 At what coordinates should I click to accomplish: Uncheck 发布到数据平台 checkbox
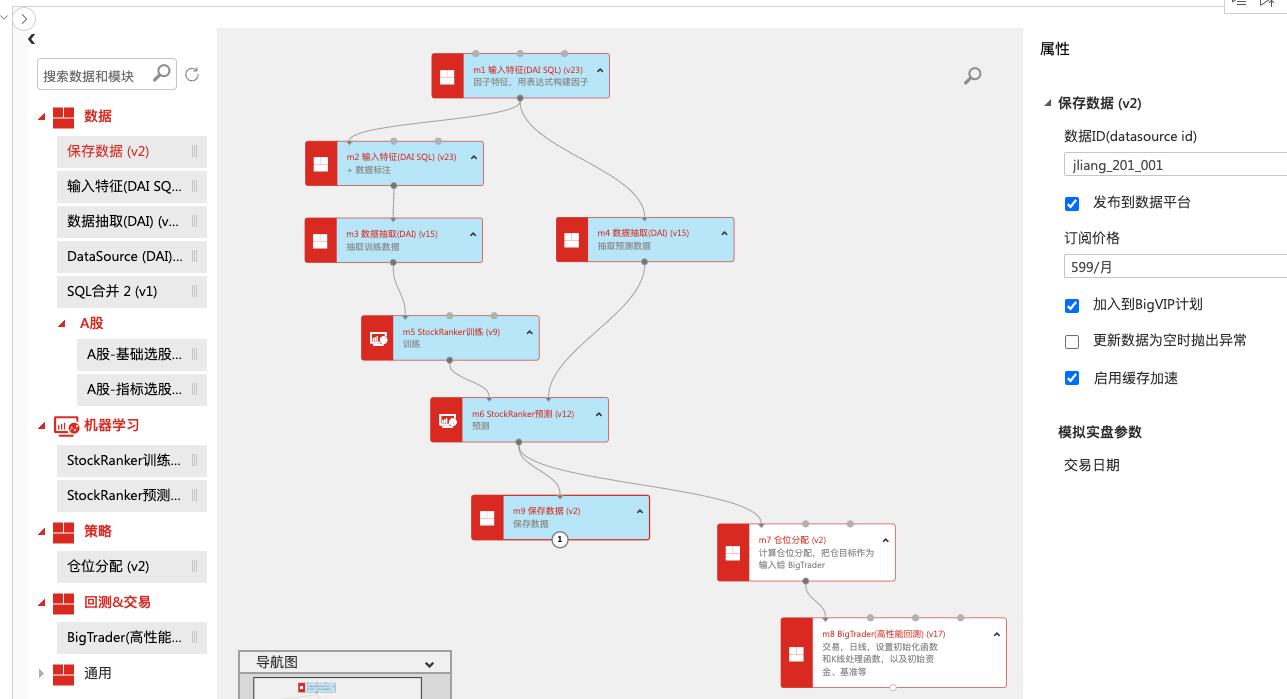pyautogui.click(x=1072, y=203)
